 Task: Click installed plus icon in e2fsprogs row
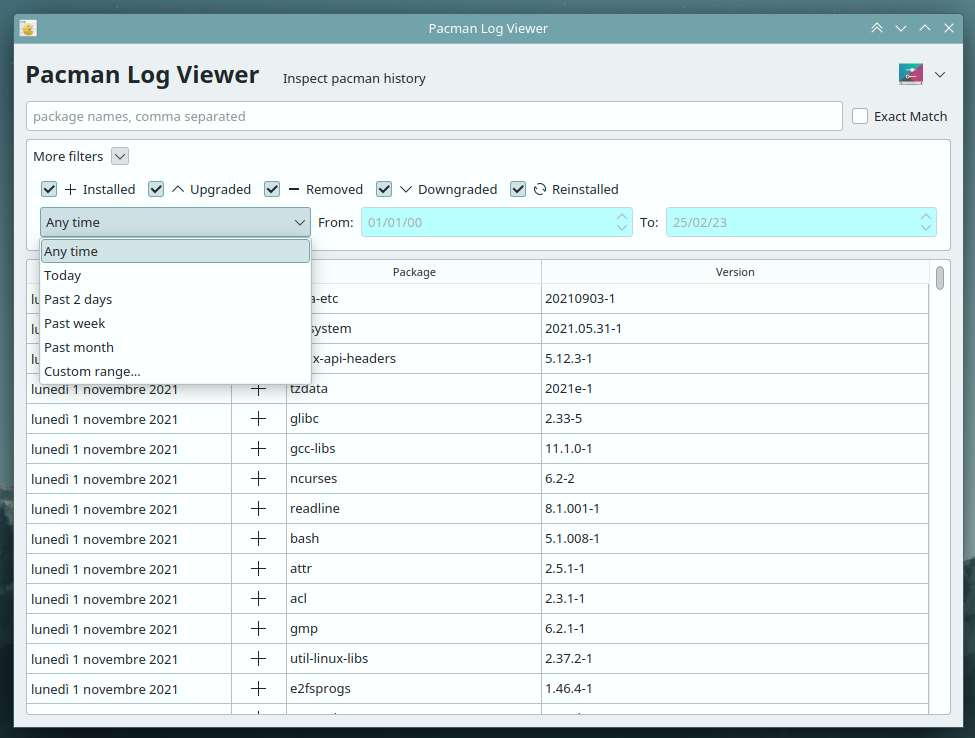(x=259, y=688)
